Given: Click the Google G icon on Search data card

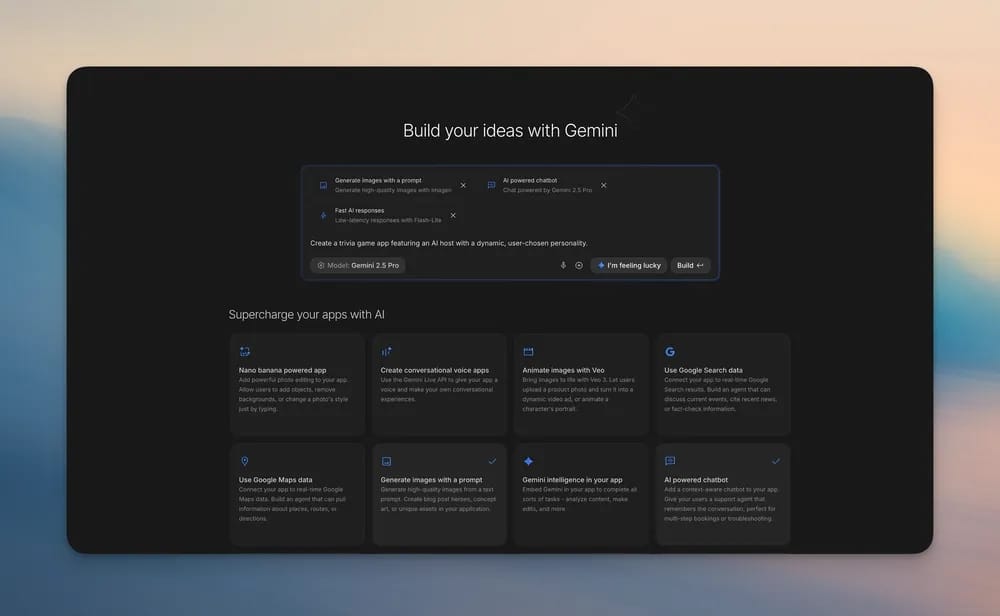Looking at the screenshot, I should [x=668, y=351].
